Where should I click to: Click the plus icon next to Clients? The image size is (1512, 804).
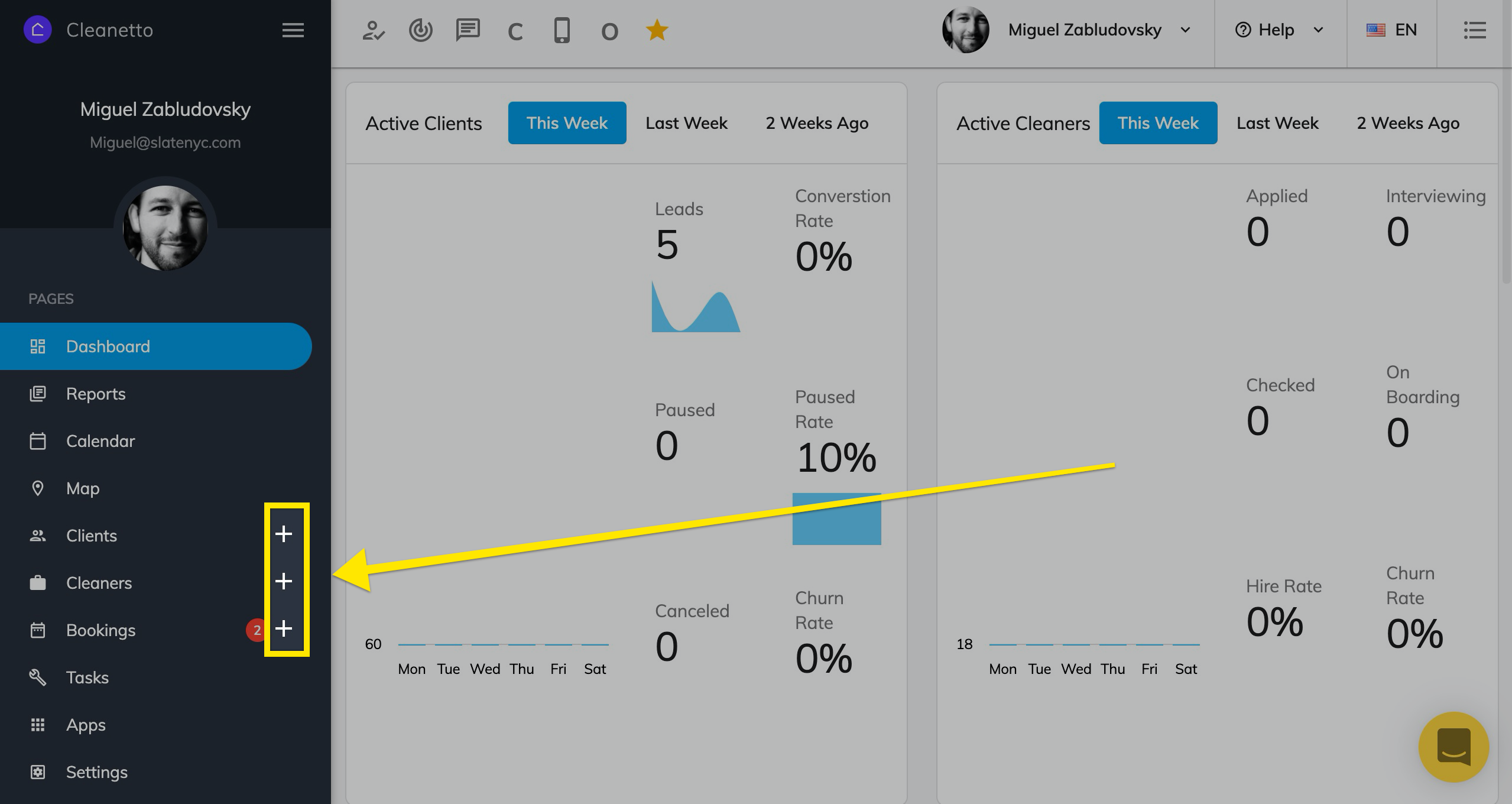284,534
